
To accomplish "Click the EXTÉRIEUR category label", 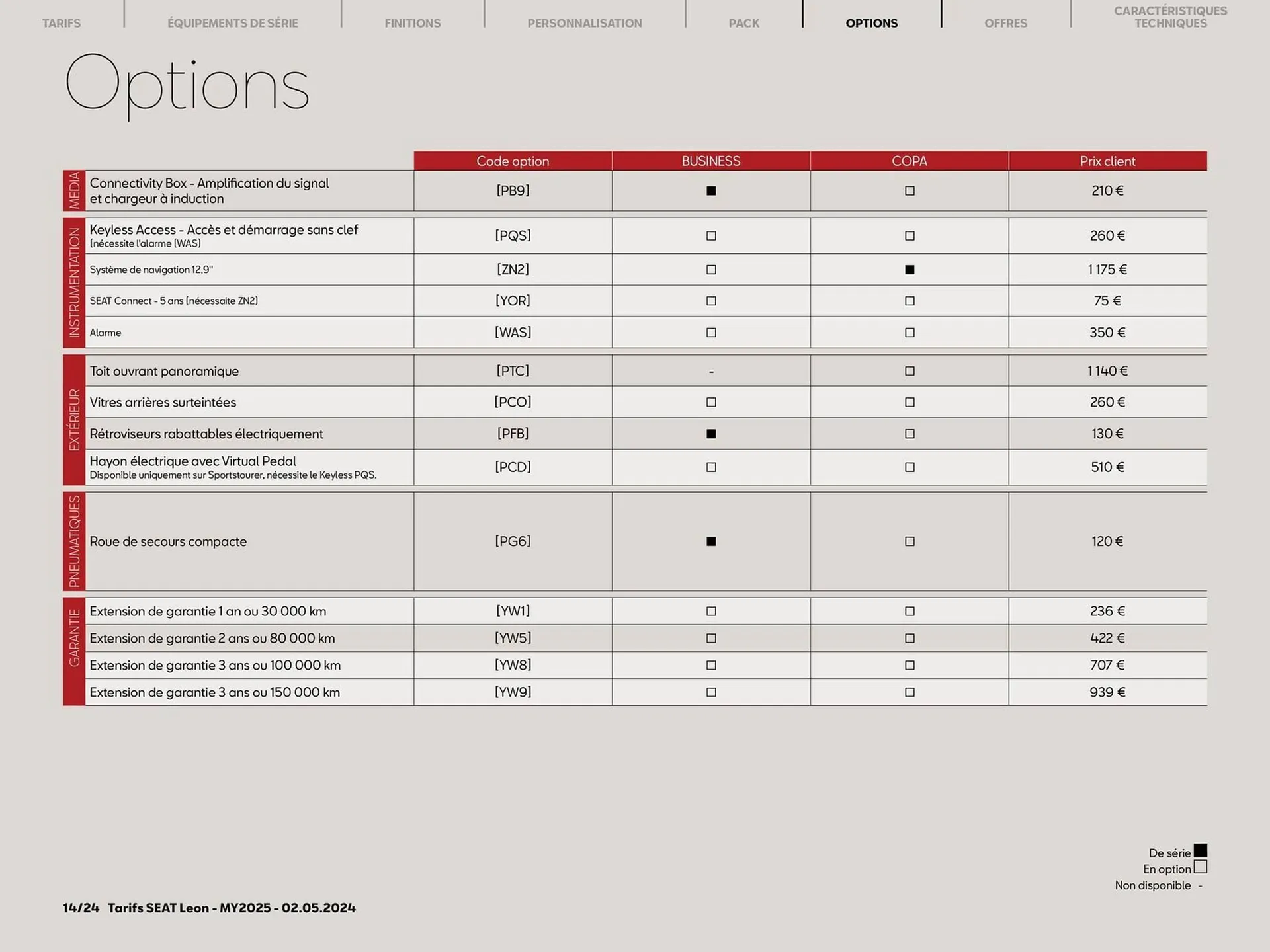I will 74,420.
